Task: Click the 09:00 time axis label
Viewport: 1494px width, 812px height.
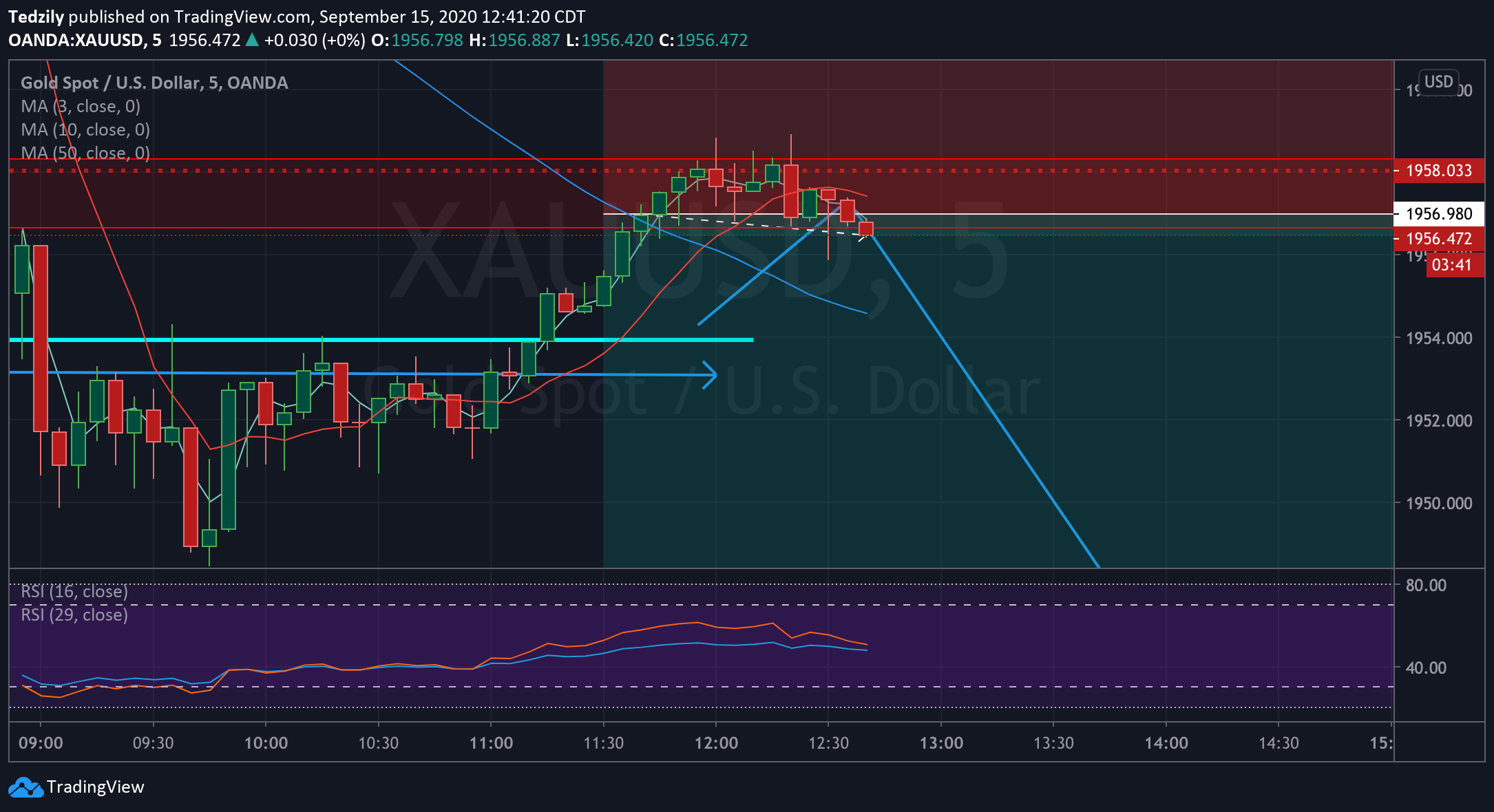Action: (x=41, y=743)
